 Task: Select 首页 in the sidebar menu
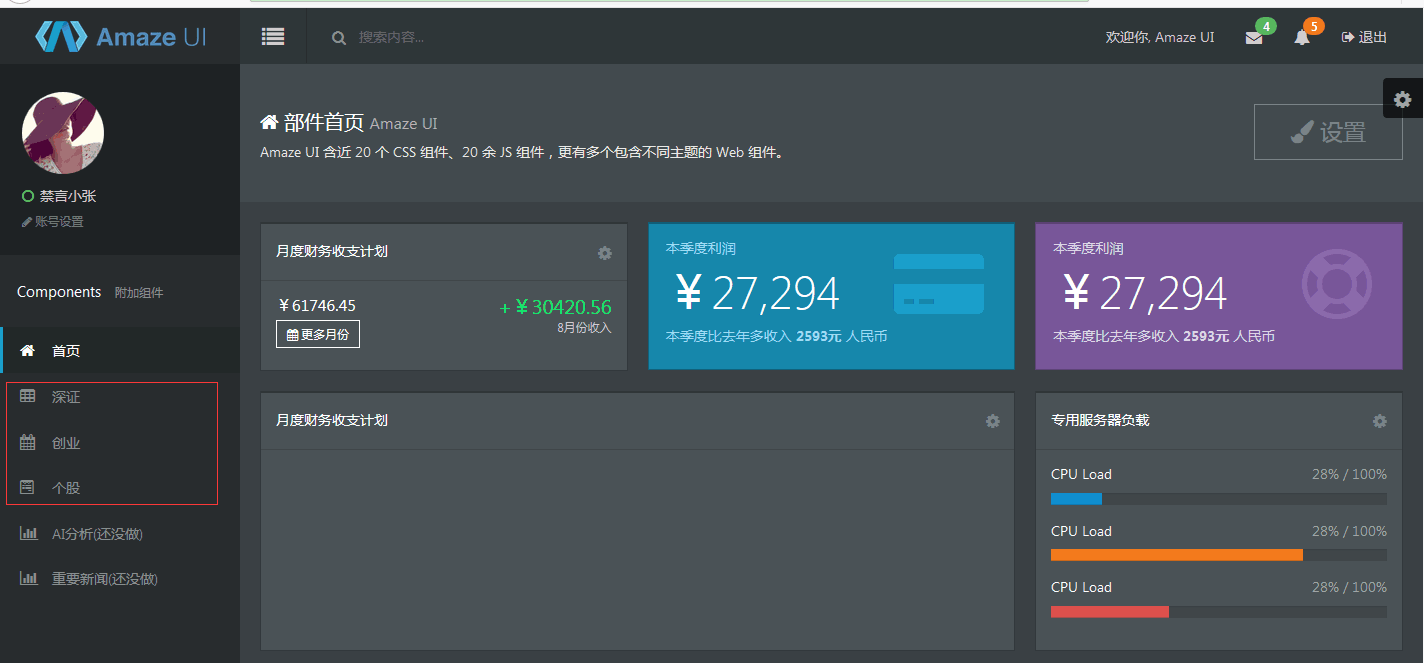[120, 351]
